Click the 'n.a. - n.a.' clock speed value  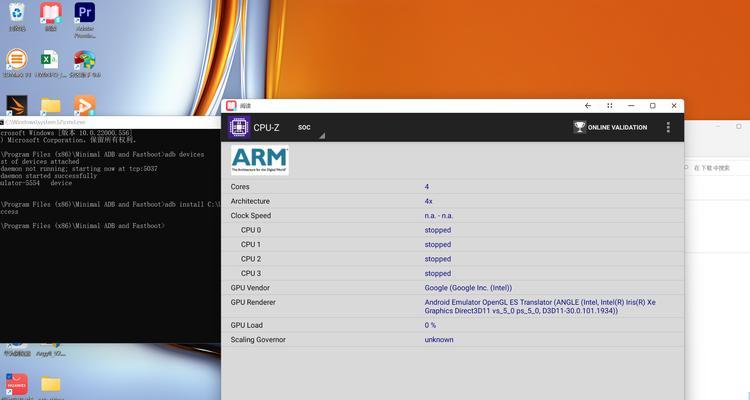(439, 216)
